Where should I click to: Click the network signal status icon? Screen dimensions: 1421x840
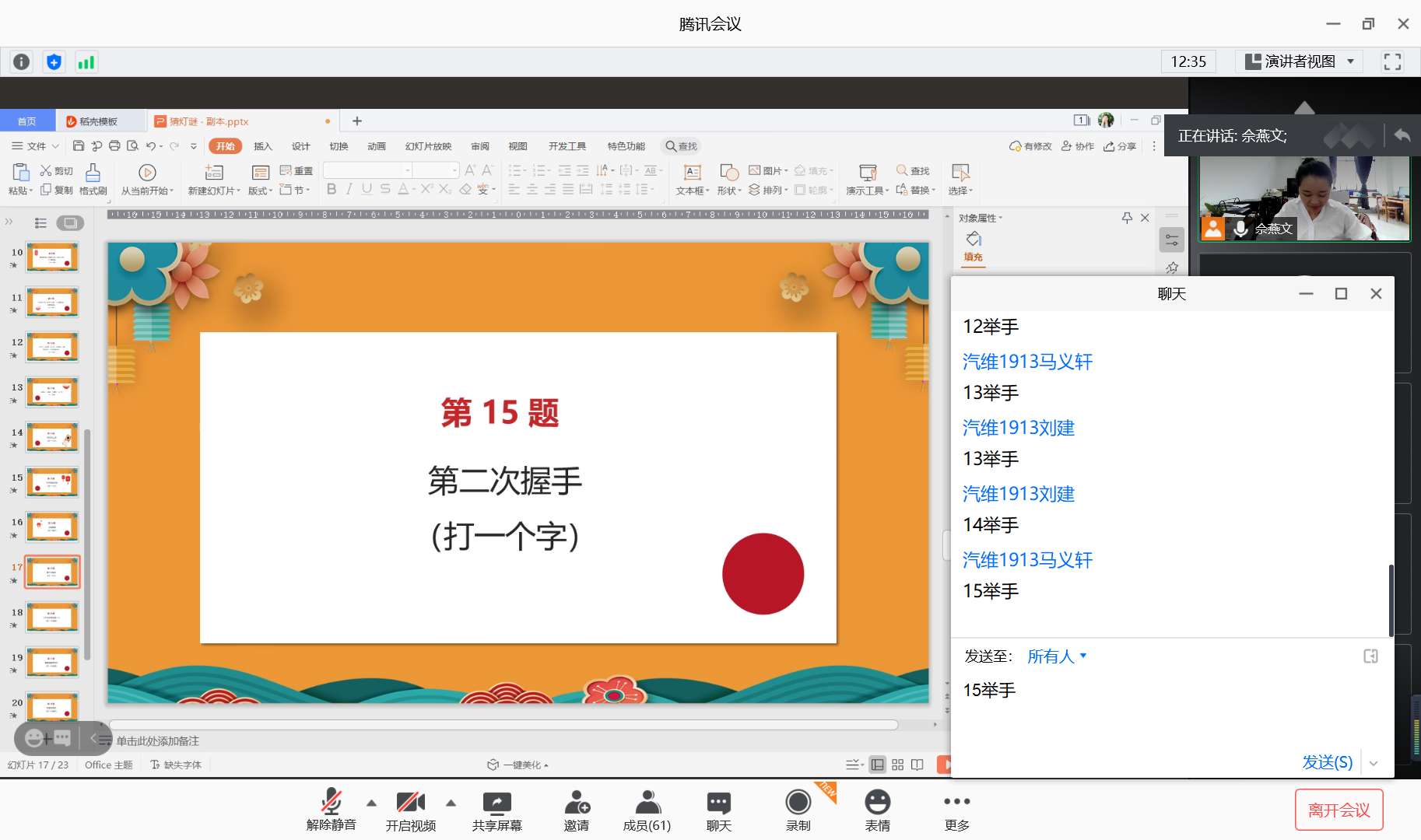coord(86,62)
